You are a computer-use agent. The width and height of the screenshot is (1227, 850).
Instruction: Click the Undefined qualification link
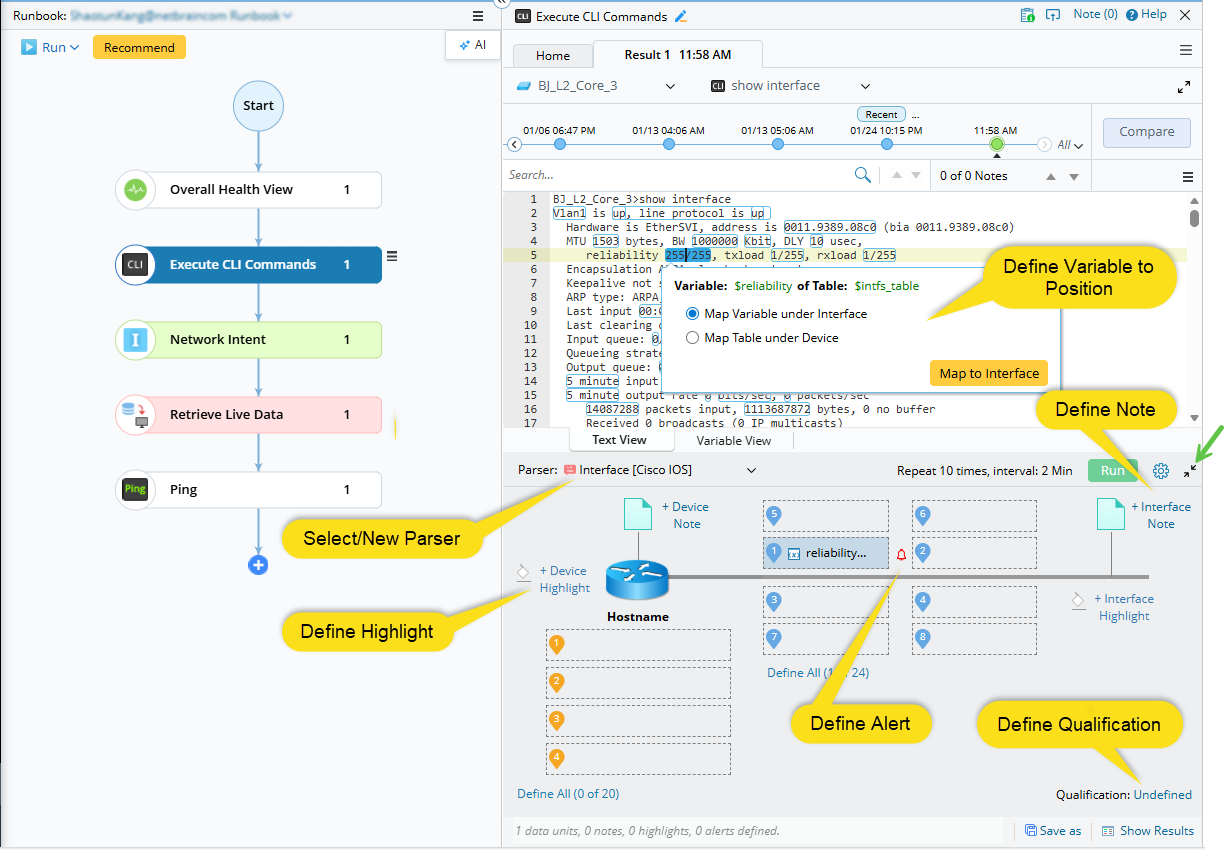[x=1162, y=795]
